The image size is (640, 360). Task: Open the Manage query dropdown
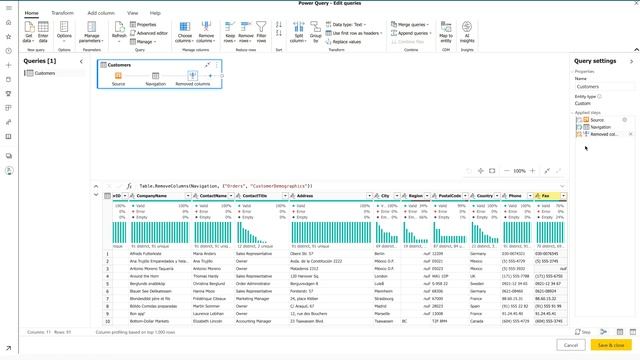143,42
